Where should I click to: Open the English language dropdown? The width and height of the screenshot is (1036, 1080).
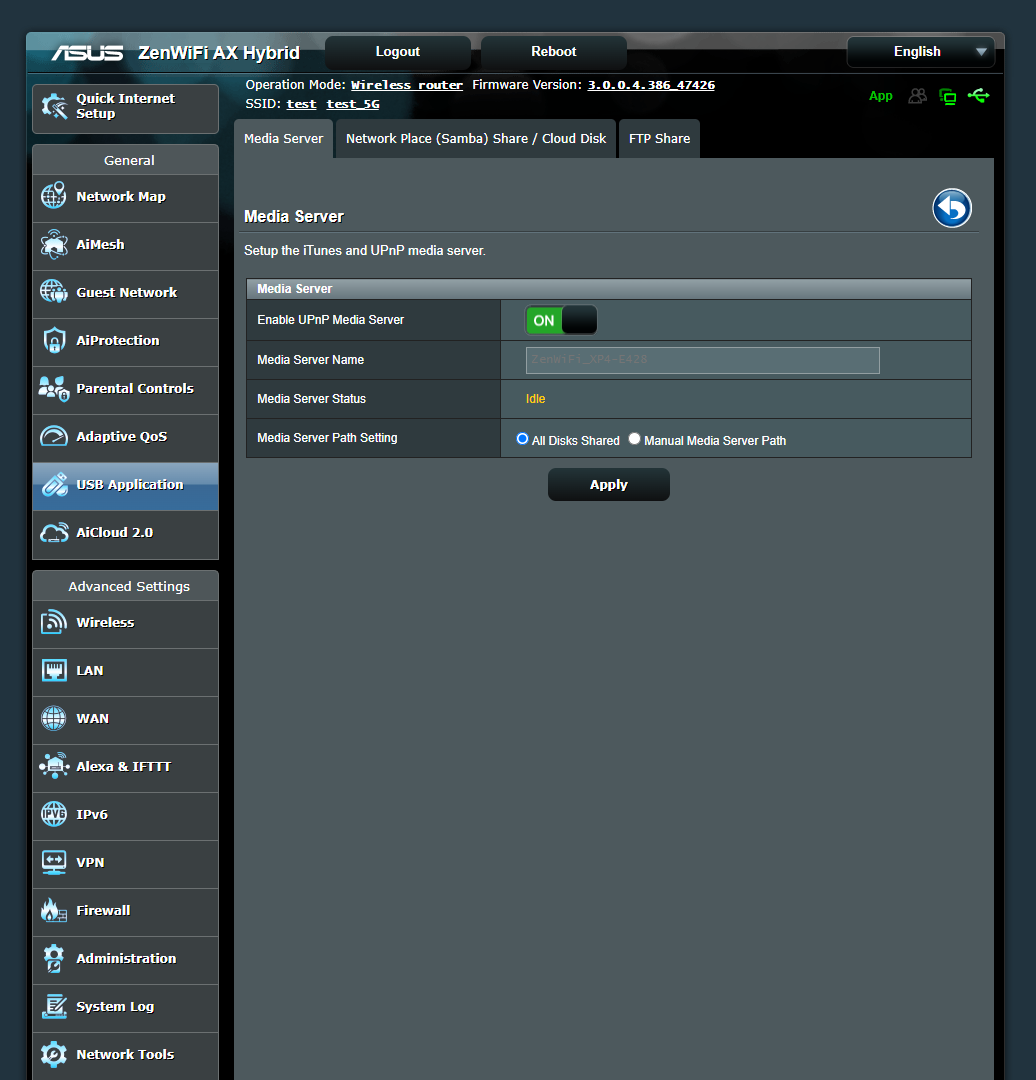919,51
